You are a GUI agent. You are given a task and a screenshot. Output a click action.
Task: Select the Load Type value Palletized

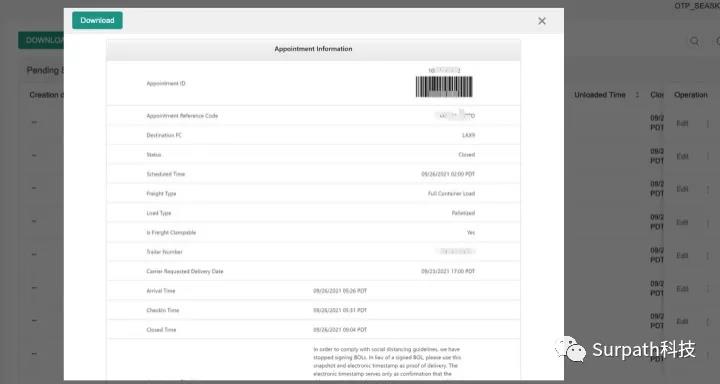(463, 213)
